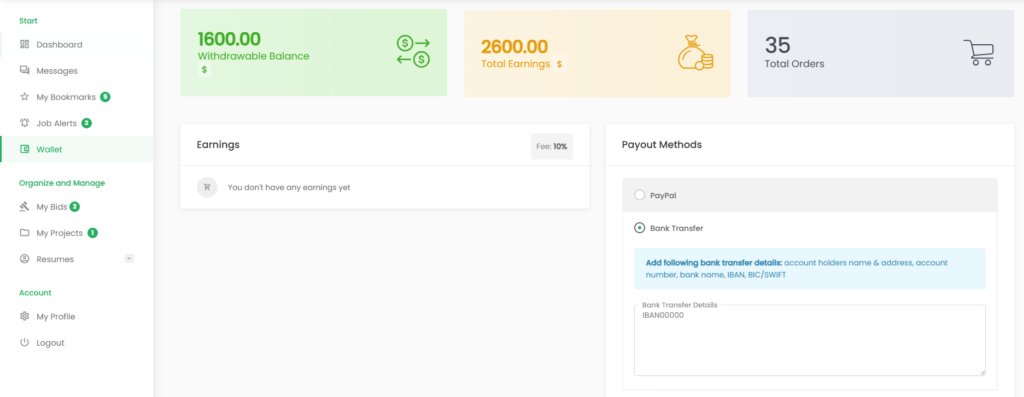Click the Resumes person icon
Image resolution: width=1024 pixels, height=397 pixels.
pos(25,259)
